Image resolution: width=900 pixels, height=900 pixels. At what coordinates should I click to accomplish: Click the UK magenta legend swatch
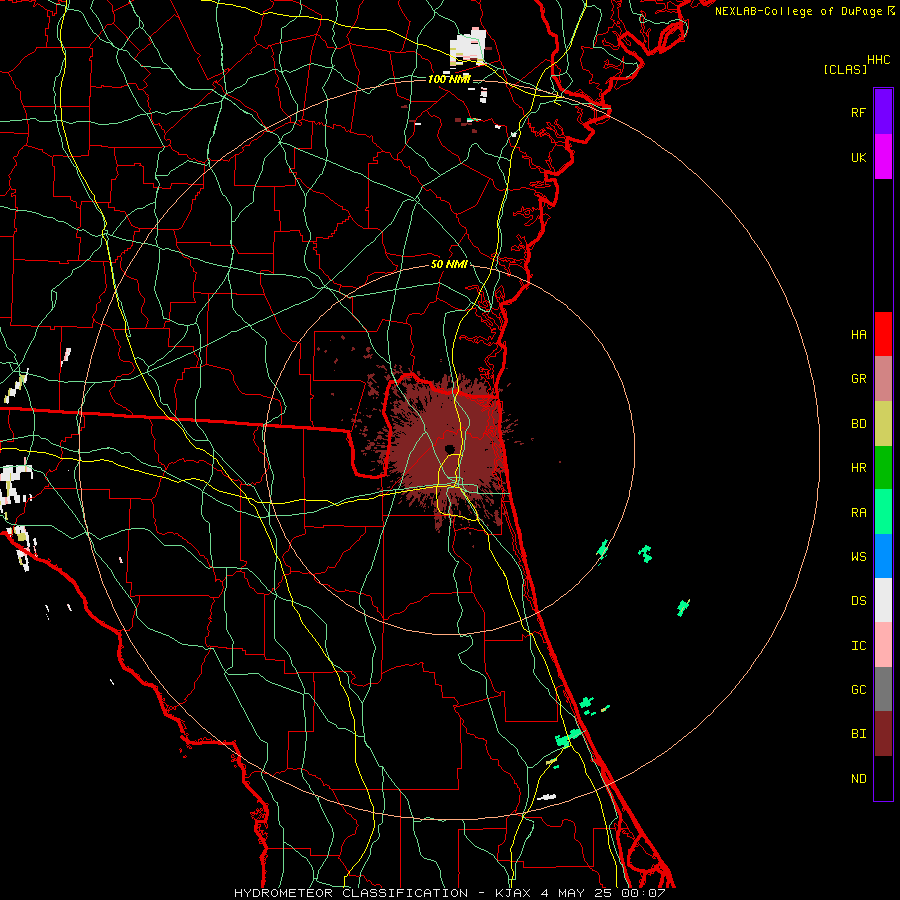pyautogui.click(x=883, y=157)
